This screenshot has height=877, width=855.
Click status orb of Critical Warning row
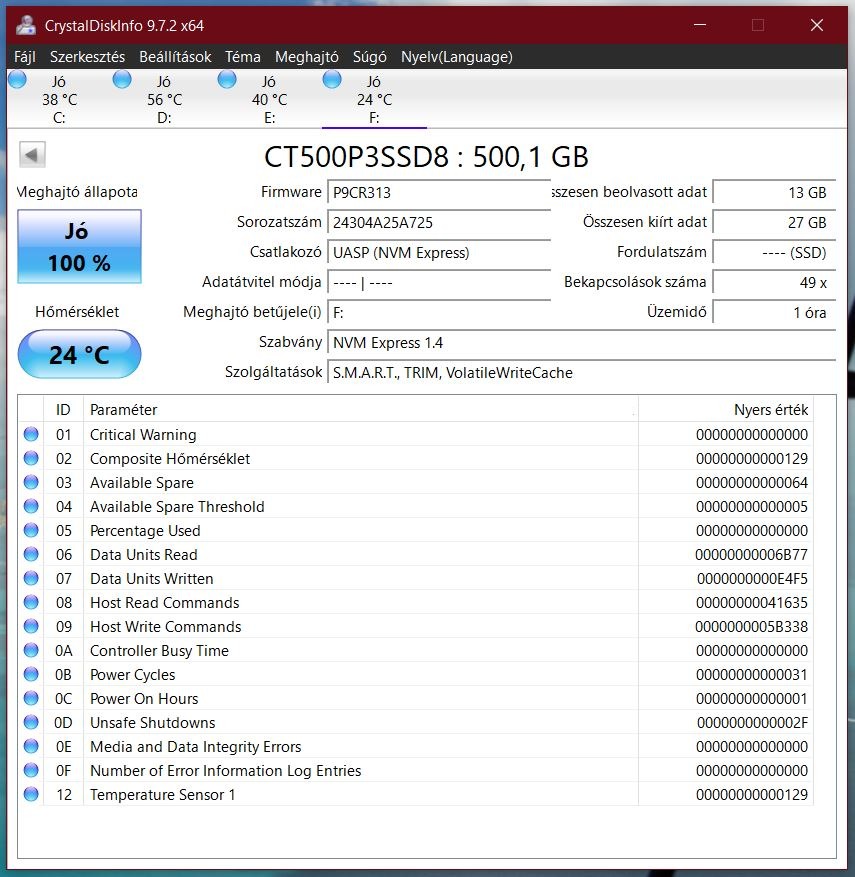[x=31, y=434]
